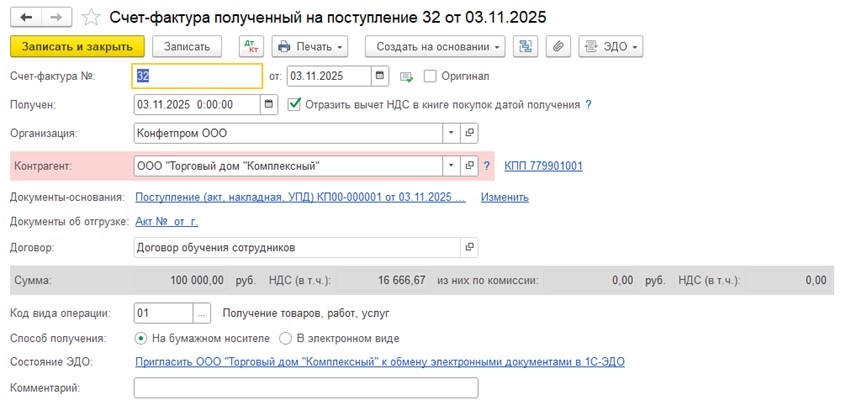Image resolution: width=846 pixels, height=416 pixels.
Task: Add document to favorites with star icon
Action: tap(91, 17)
